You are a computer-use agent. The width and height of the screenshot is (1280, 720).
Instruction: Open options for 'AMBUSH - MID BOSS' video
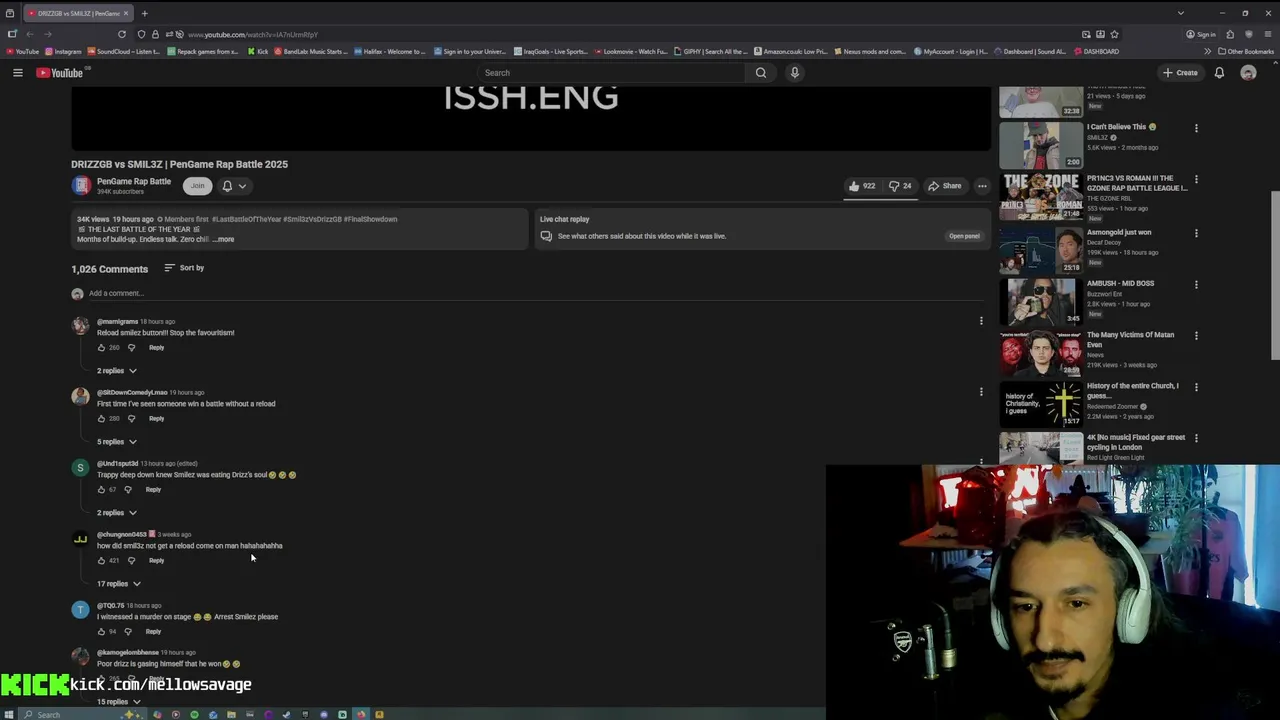tap(1196, 284)
